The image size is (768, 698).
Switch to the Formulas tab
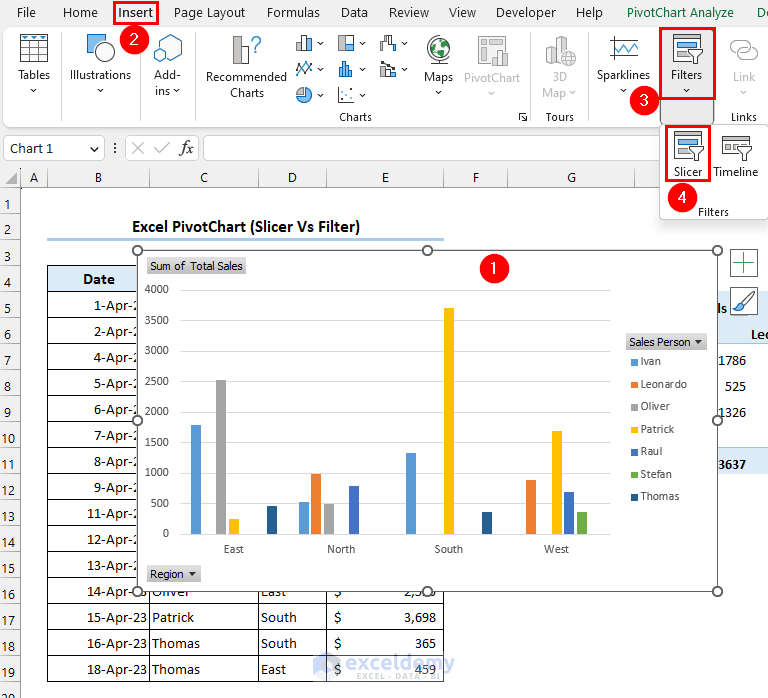click(293, 12)
